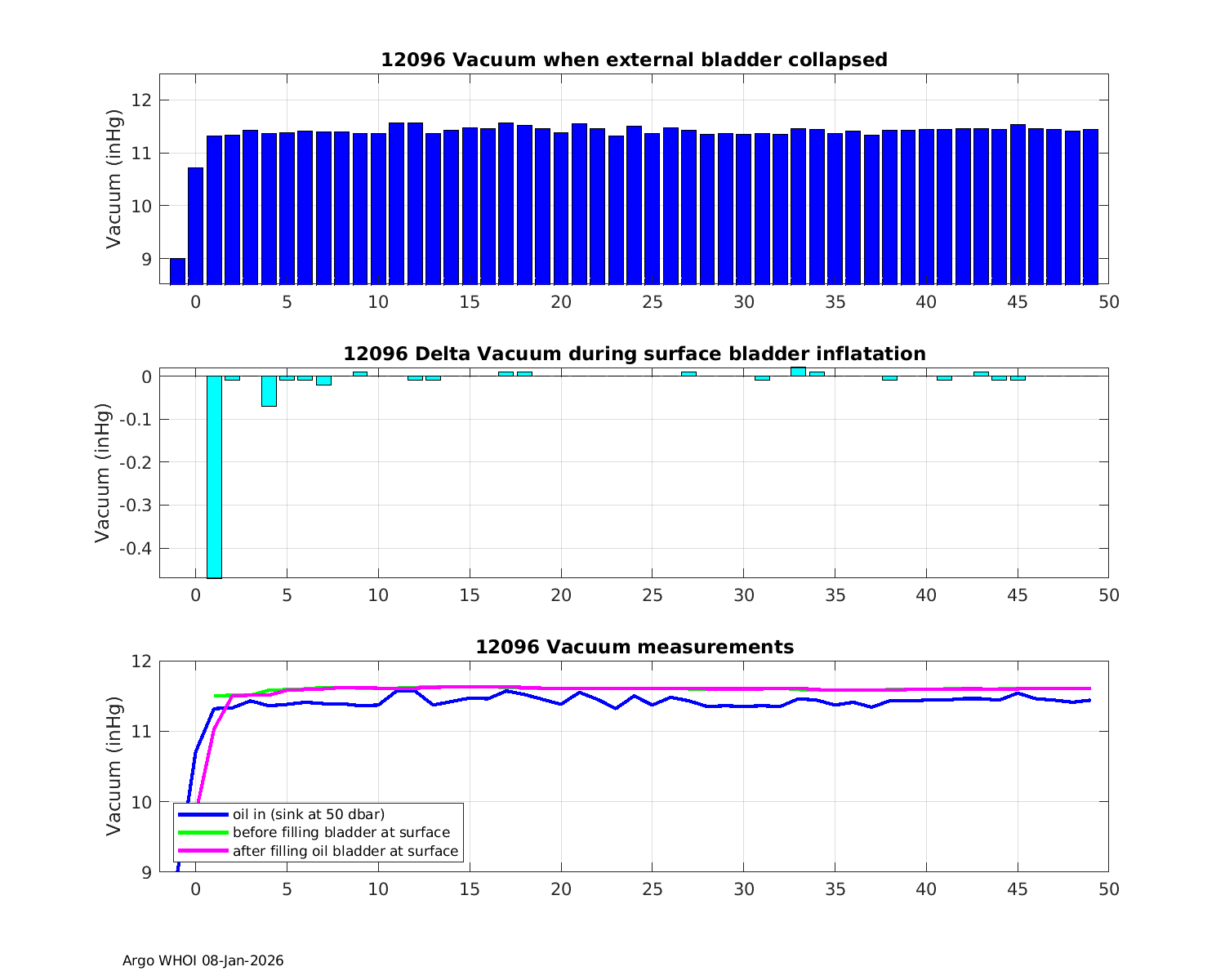Screen dimensions: 1225x980
Task: Click the blue legend line for oil in
Action: coord(203,814)
